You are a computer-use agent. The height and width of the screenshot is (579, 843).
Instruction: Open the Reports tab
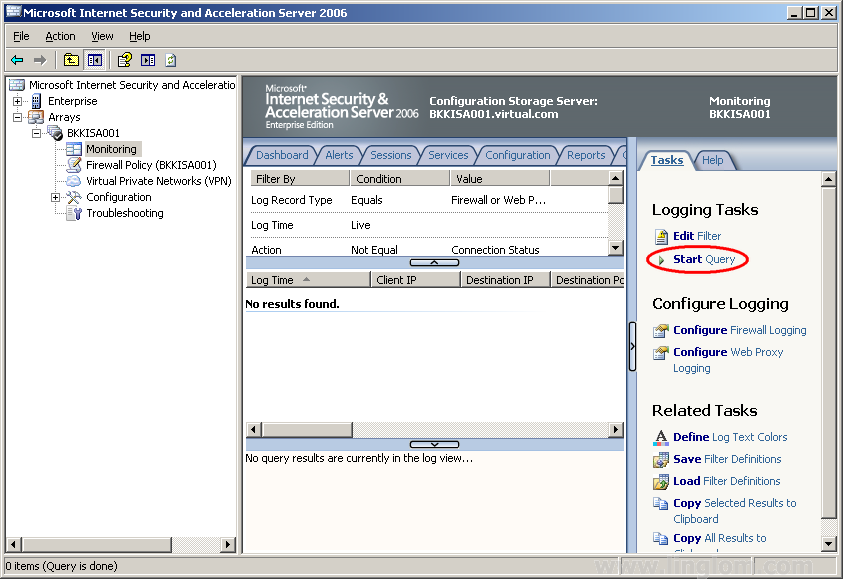[586, 155]
